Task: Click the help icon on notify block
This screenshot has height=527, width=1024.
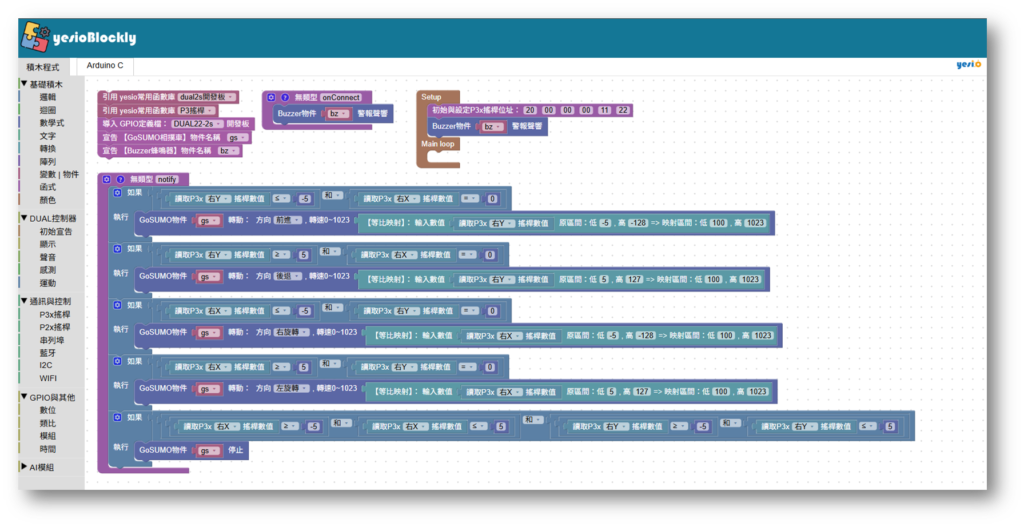Action: click(120, 179)
